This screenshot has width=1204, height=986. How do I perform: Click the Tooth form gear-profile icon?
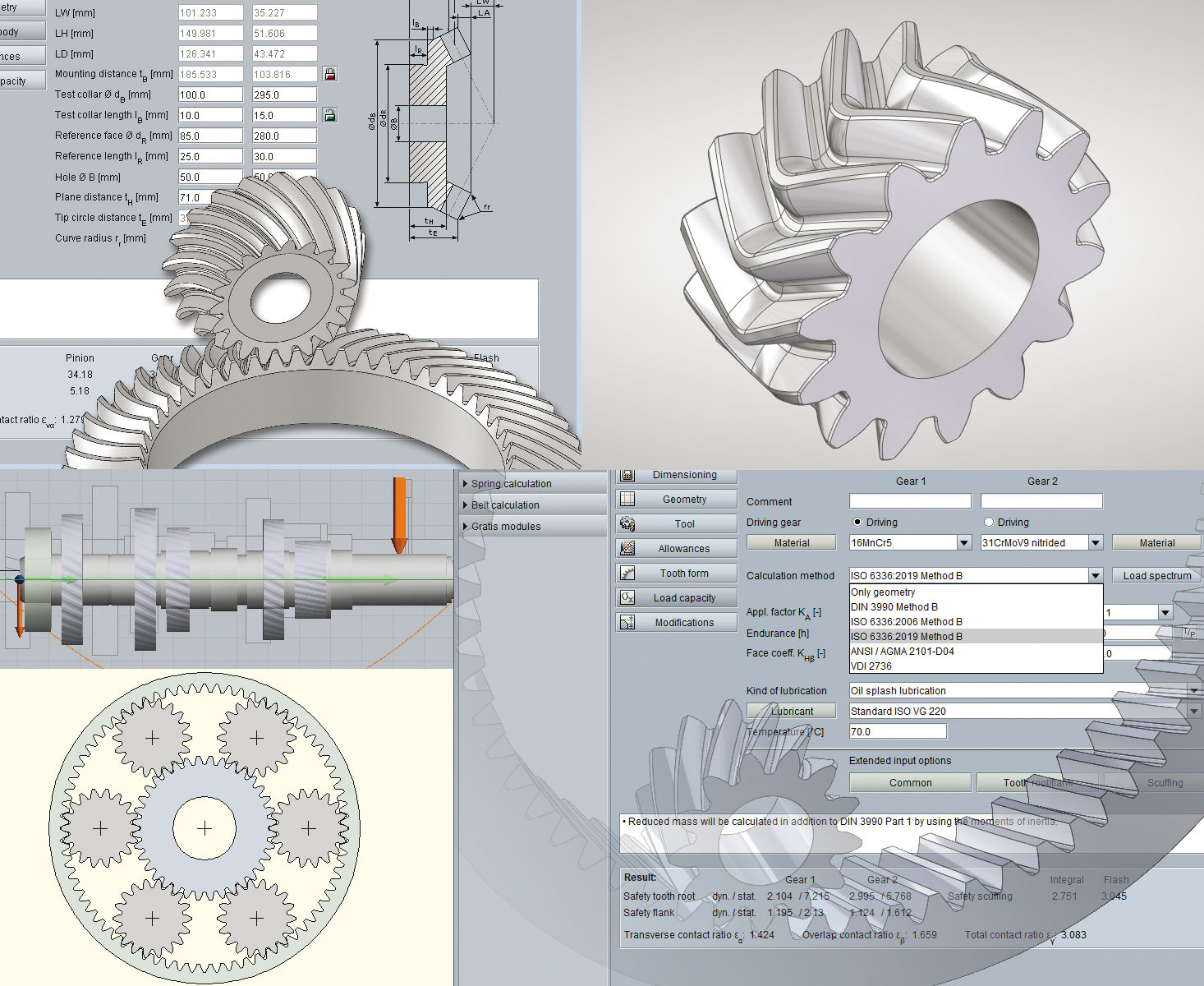(627, 573)
